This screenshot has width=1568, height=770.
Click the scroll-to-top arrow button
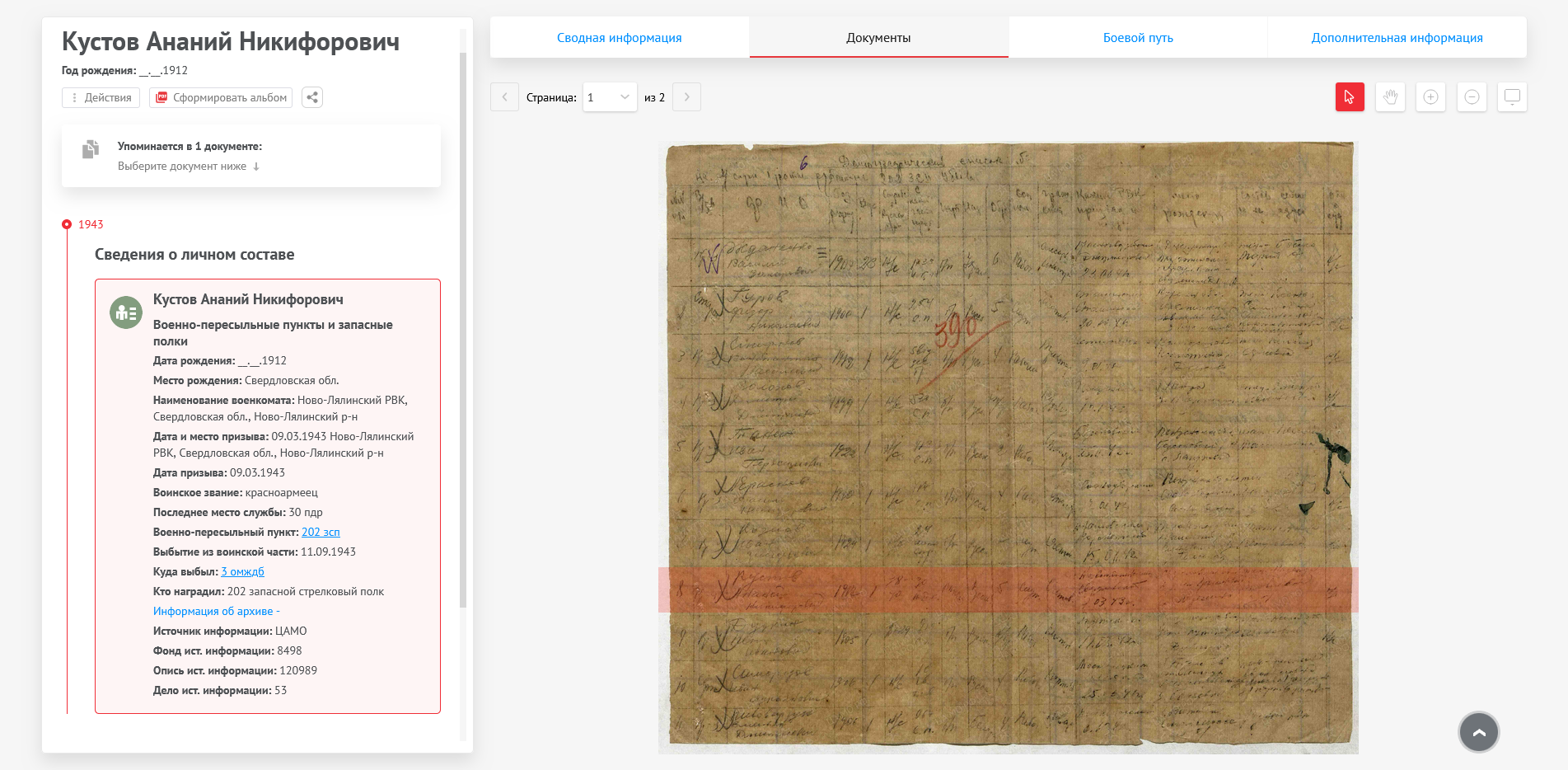1479,732
